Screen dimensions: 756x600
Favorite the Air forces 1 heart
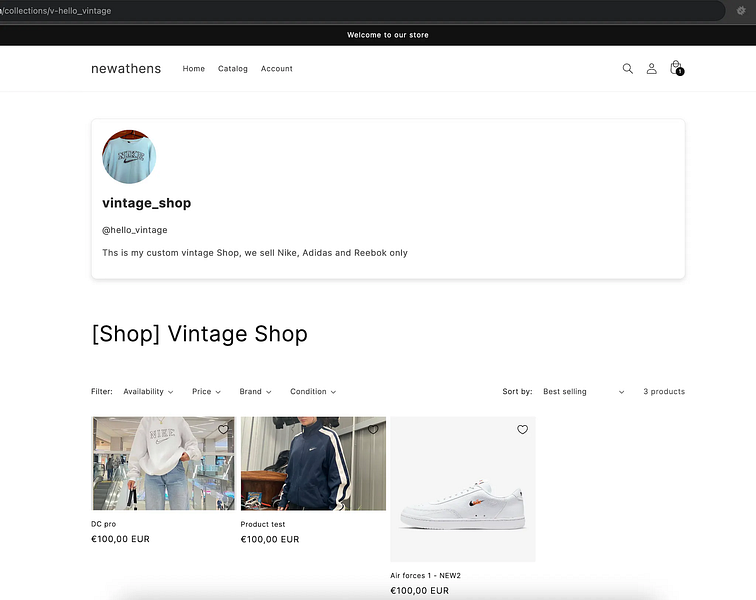522,429
